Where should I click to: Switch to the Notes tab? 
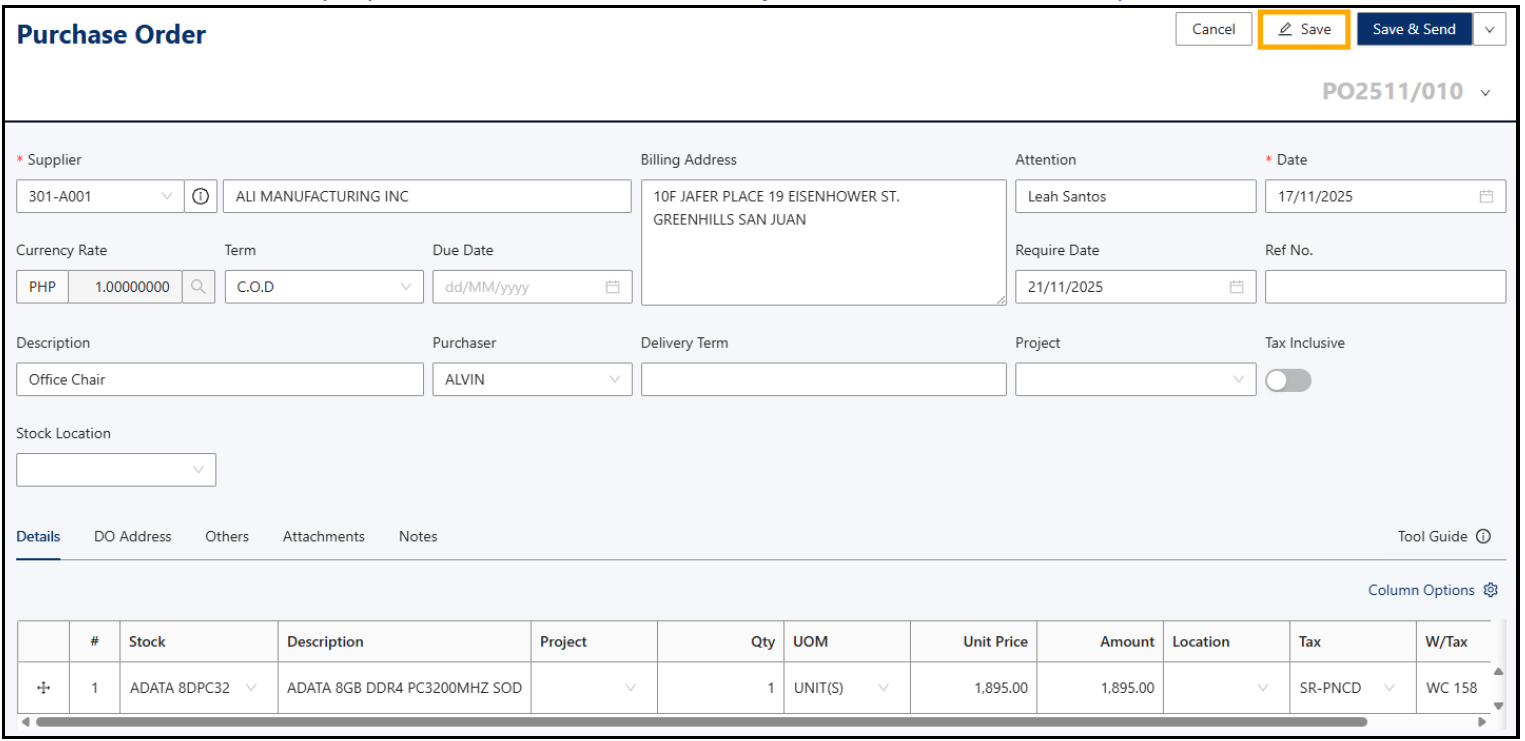tap(418, 537)
